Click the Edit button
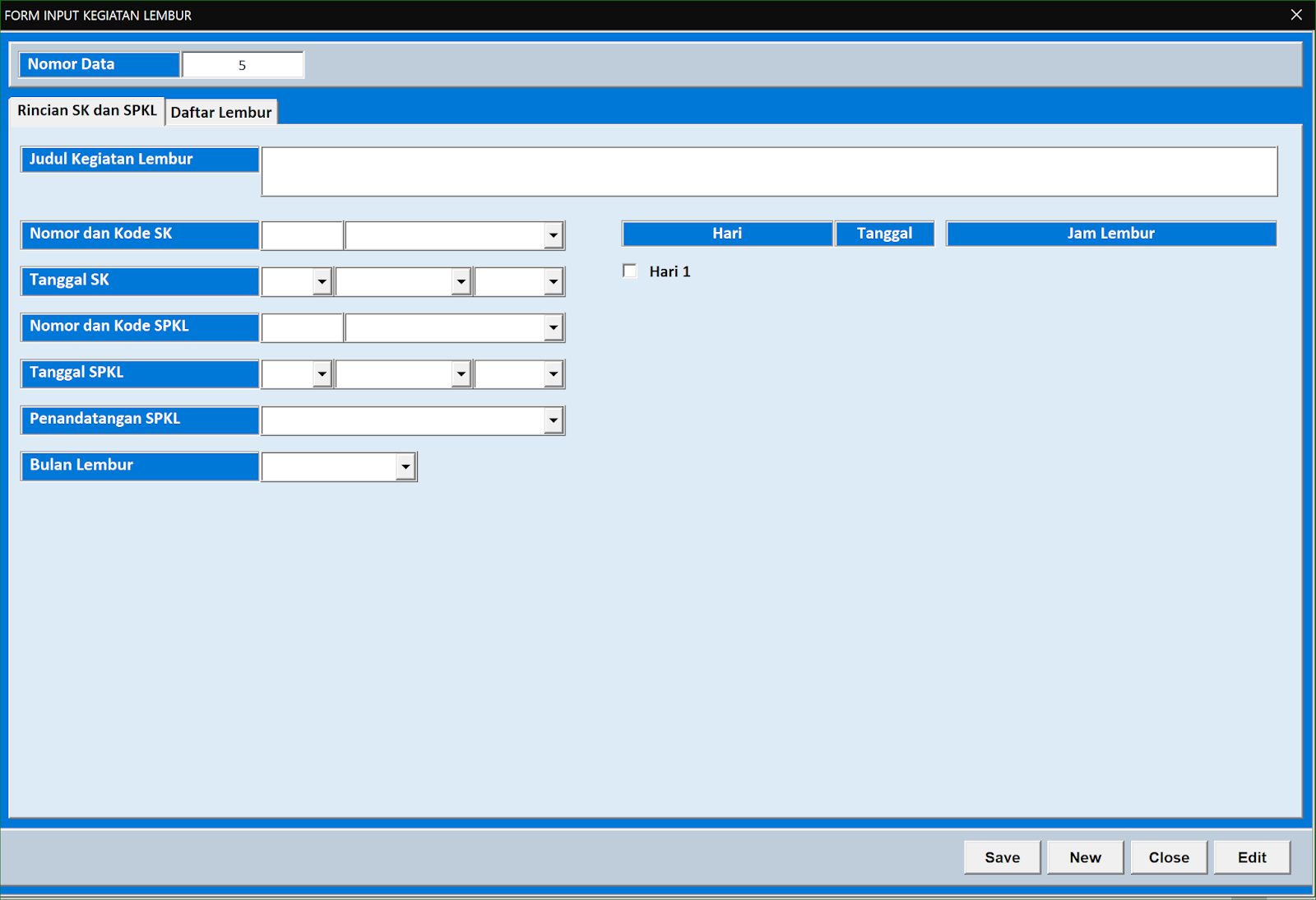 point(1251,856)
